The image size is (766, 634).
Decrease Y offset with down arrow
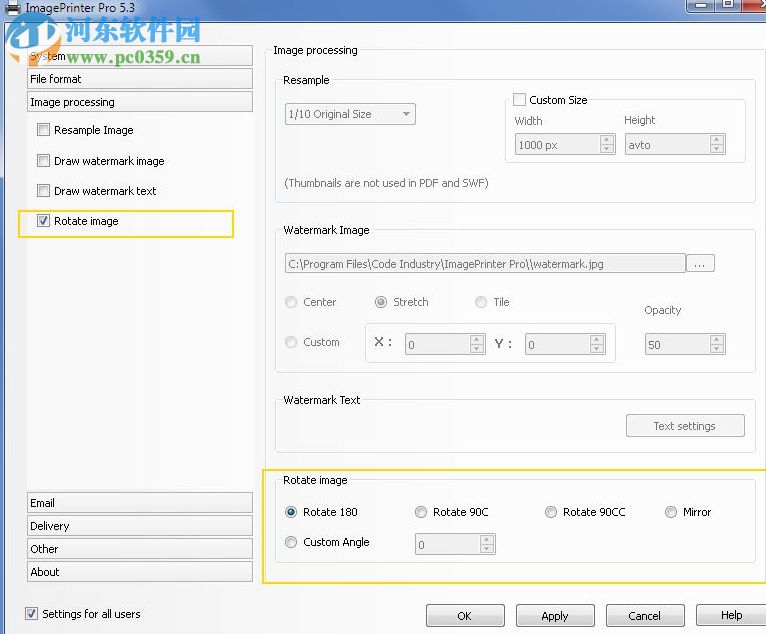[596, 348]
